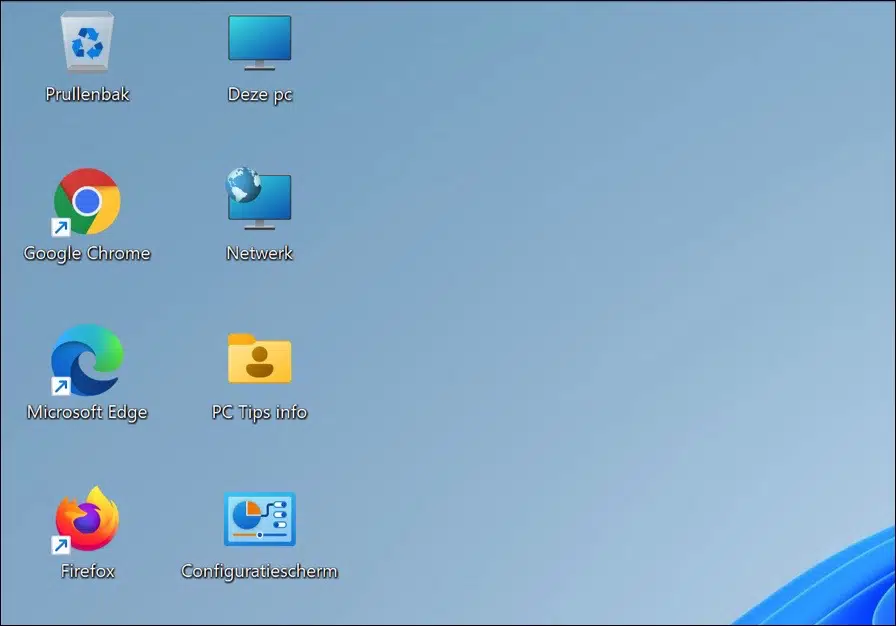896x626 pixels.
Task: Select the Prullenbak recycle bin icon
Action: (87, 43)
